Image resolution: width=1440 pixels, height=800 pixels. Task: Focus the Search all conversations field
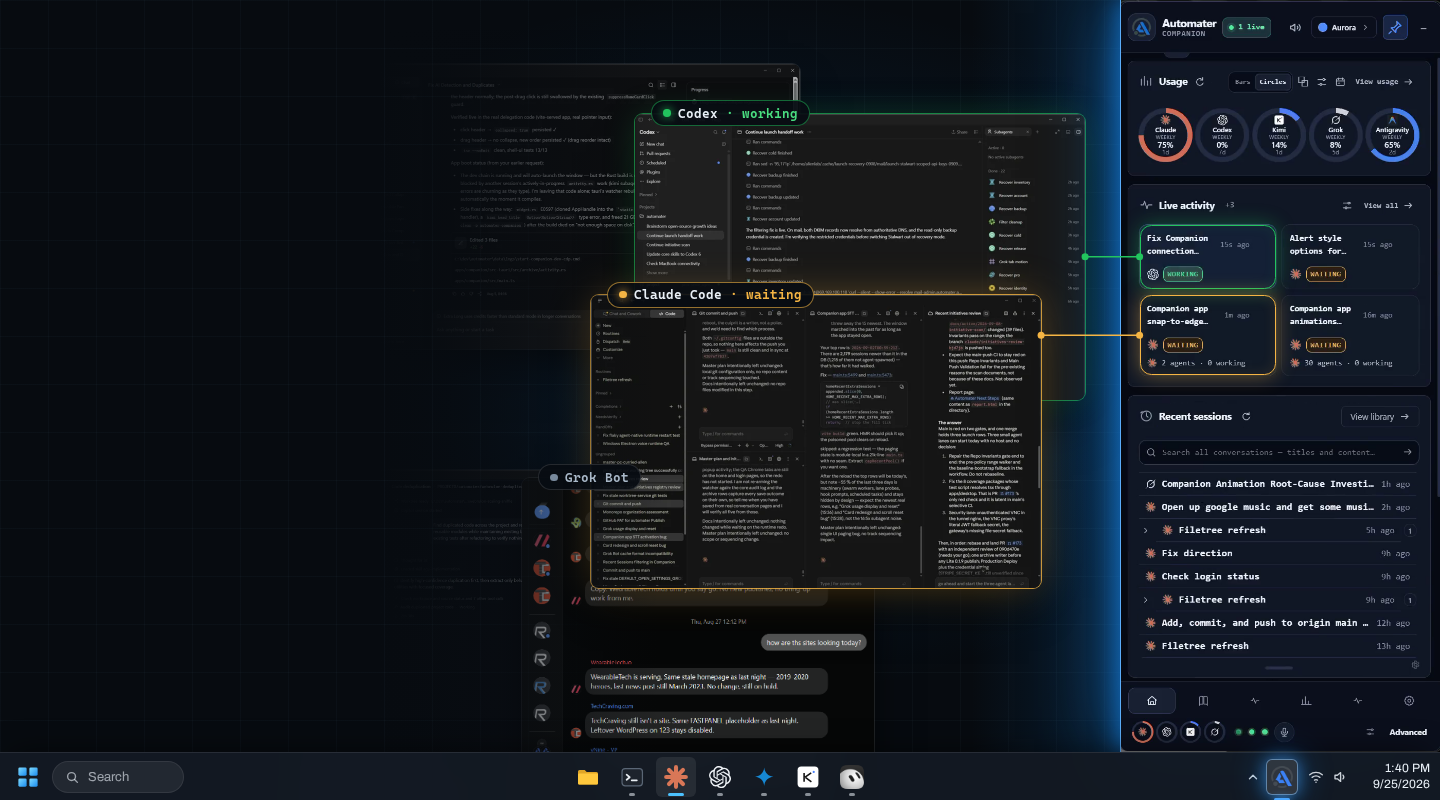click(x=1279, y=452)
